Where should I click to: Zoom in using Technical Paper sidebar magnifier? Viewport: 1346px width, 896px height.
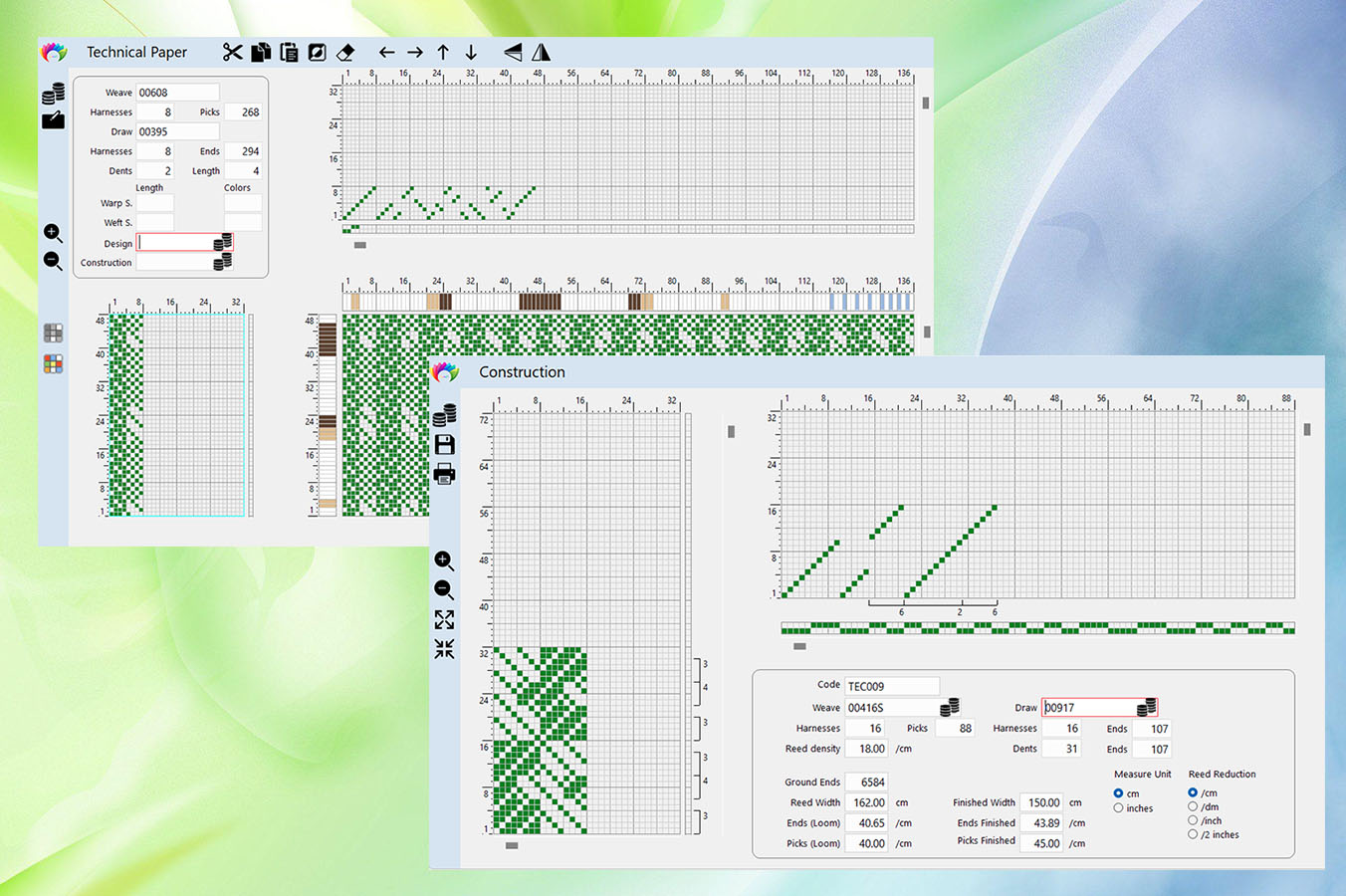click(54, 233)
